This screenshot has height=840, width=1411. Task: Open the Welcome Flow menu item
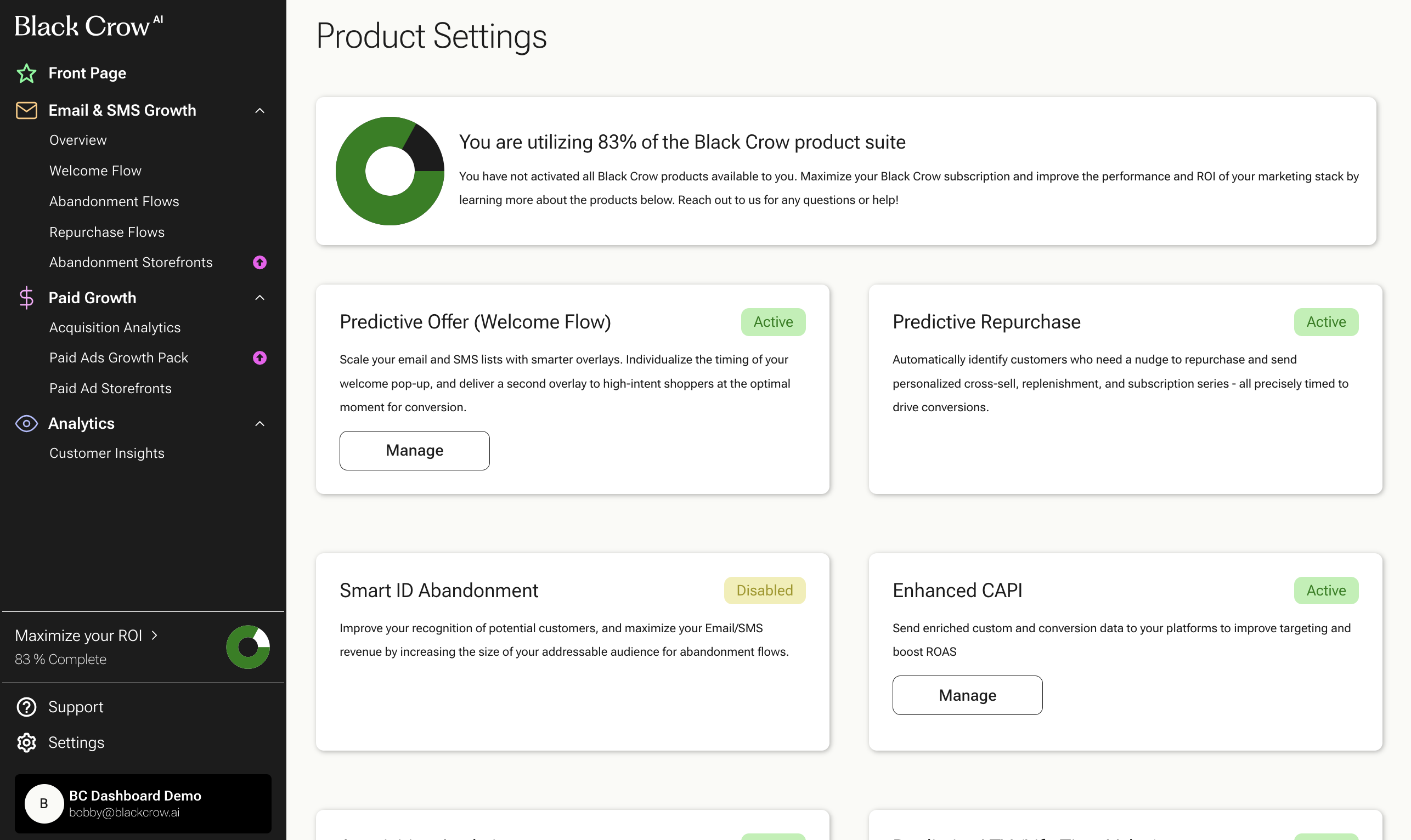point(95,171)
